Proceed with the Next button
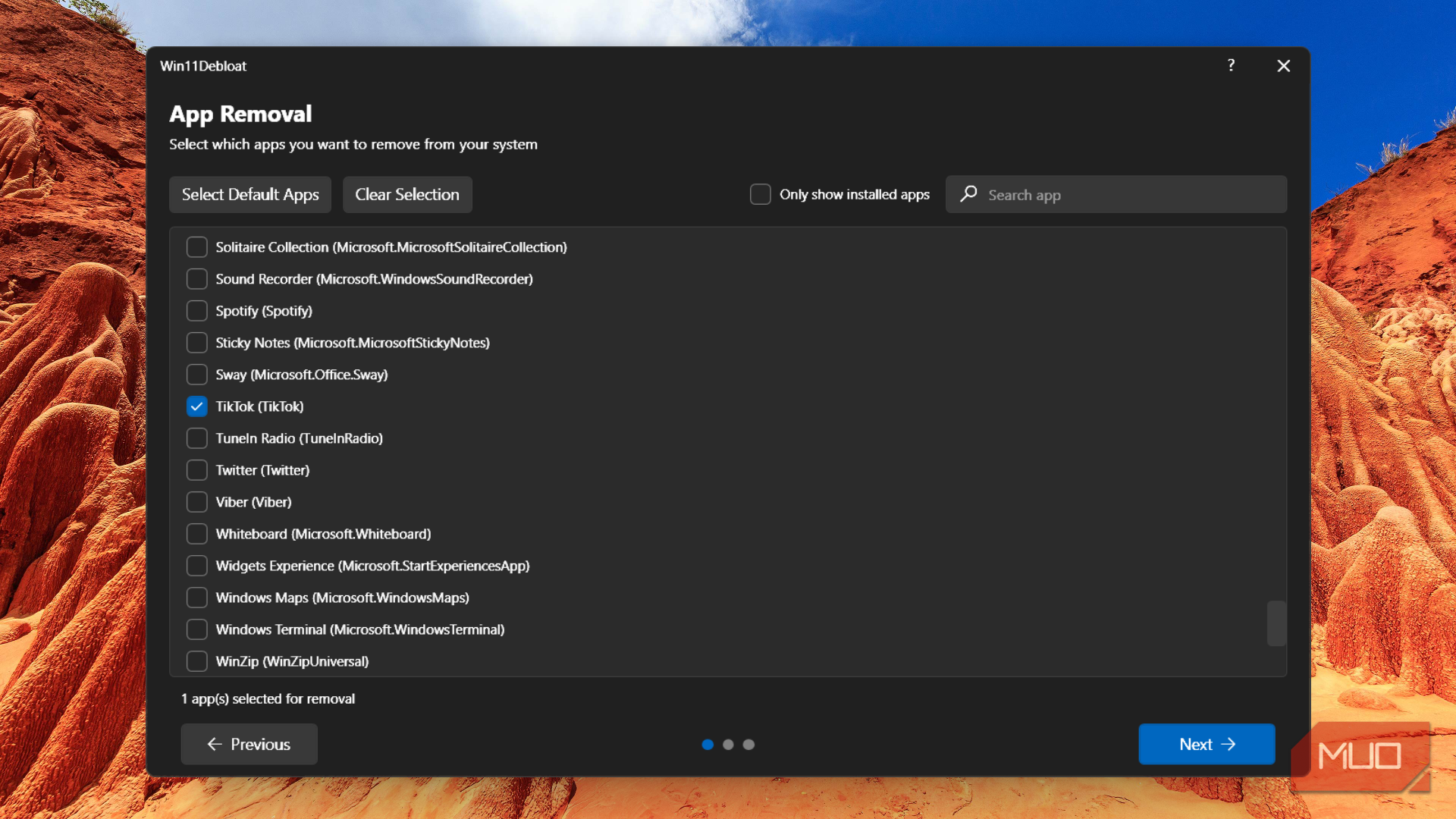Screen dimensions: 1456x819 [x=1207, y=744]
